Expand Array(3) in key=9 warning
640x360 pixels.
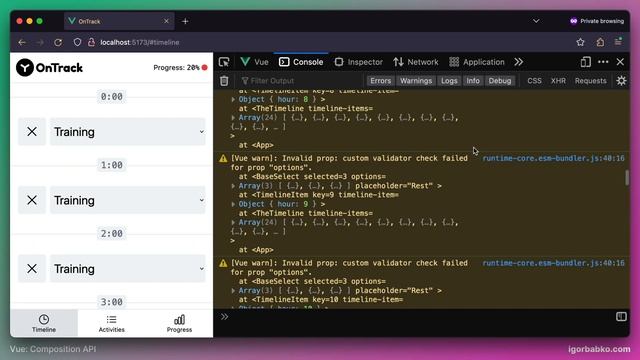point(233,186)
